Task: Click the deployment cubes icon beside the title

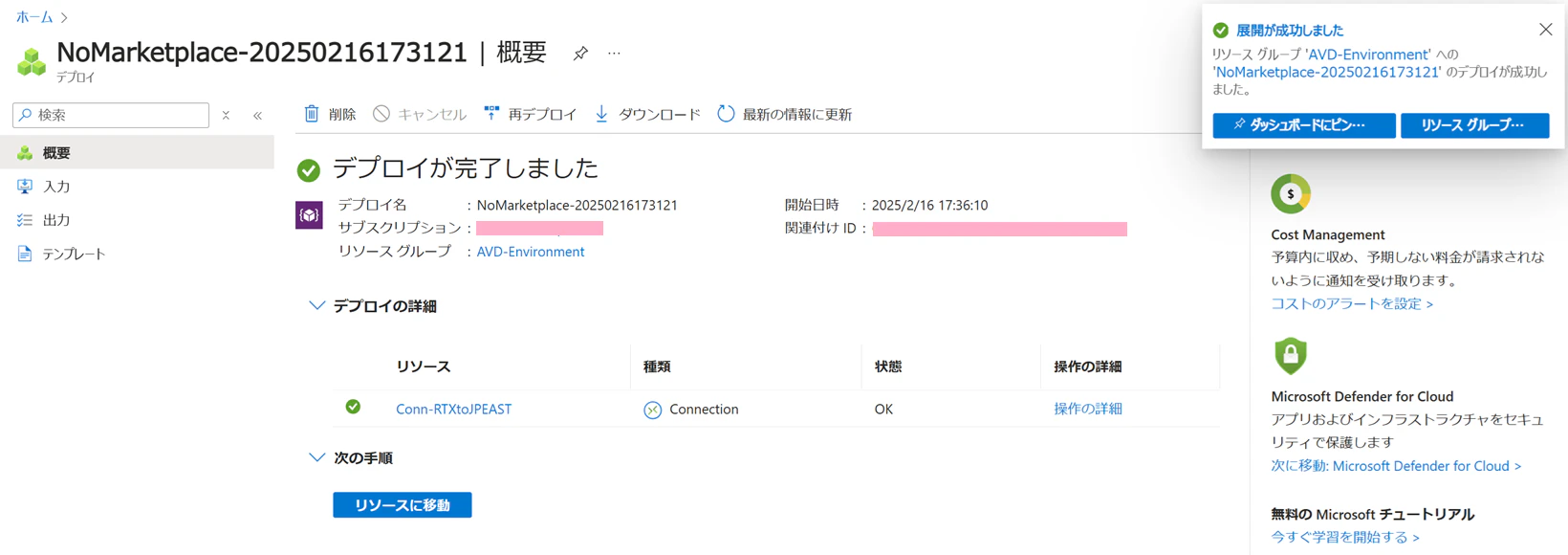Action: (32, 62)
